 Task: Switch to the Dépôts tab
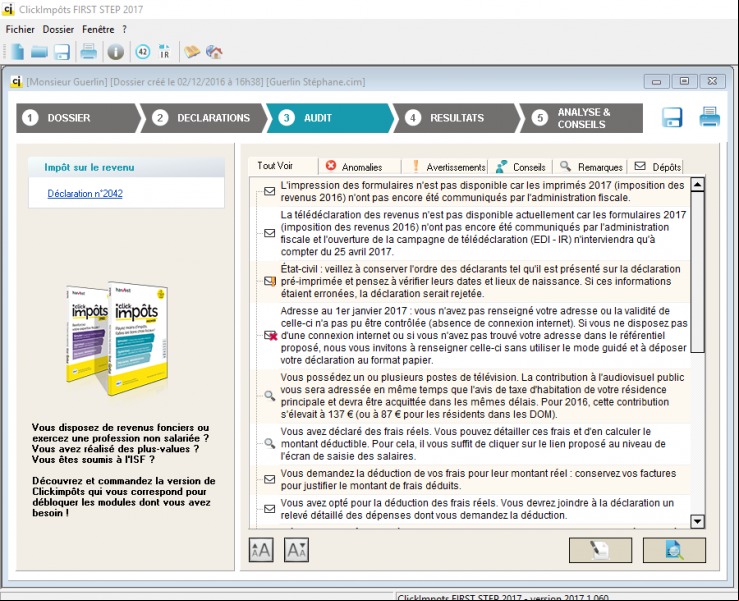coord(656,167)
